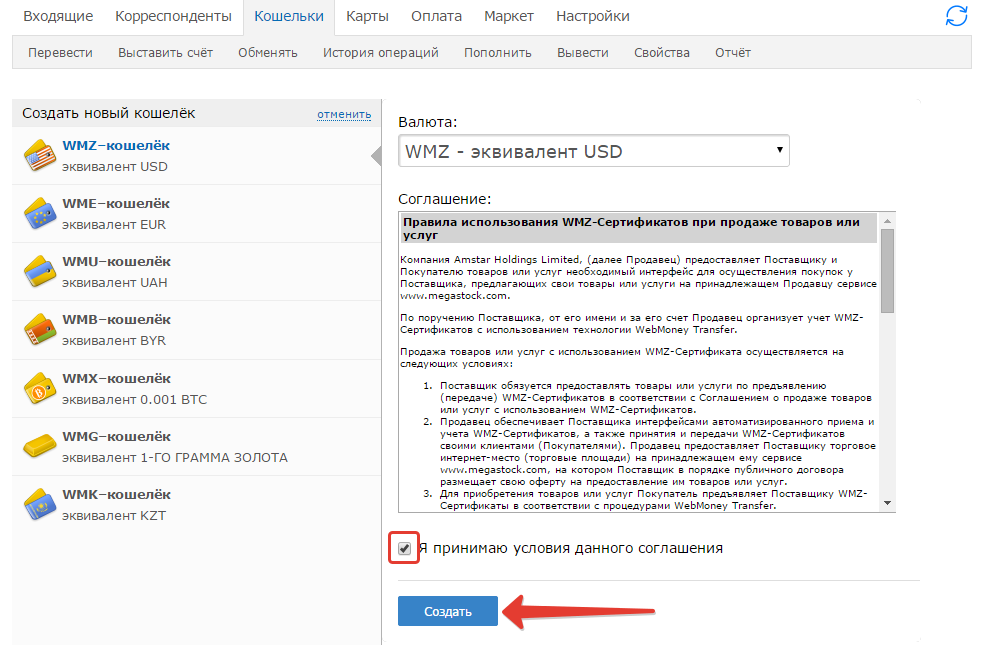Select WMB-кошелёк title text
Image resolution: width=982 pixels, height=645 pixels.
pos(116,319)
